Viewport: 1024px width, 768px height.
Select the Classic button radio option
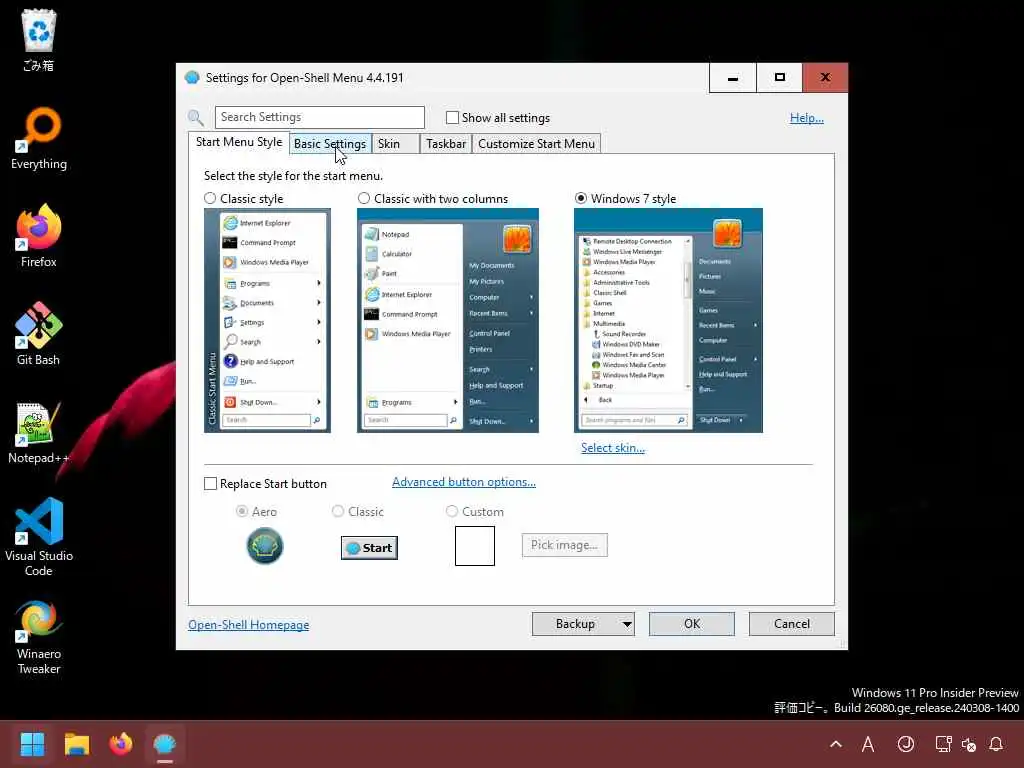[338, 511]
